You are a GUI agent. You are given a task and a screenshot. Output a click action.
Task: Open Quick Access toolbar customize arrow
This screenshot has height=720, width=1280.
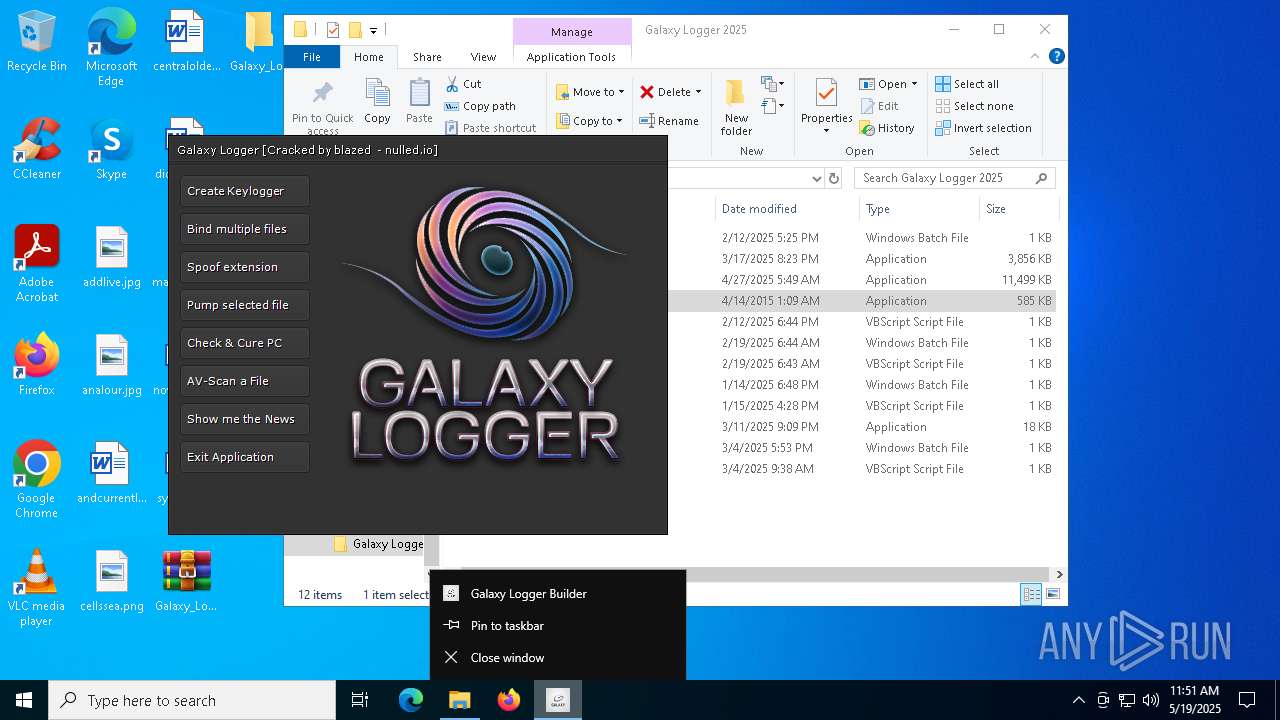tap(373, 31)
